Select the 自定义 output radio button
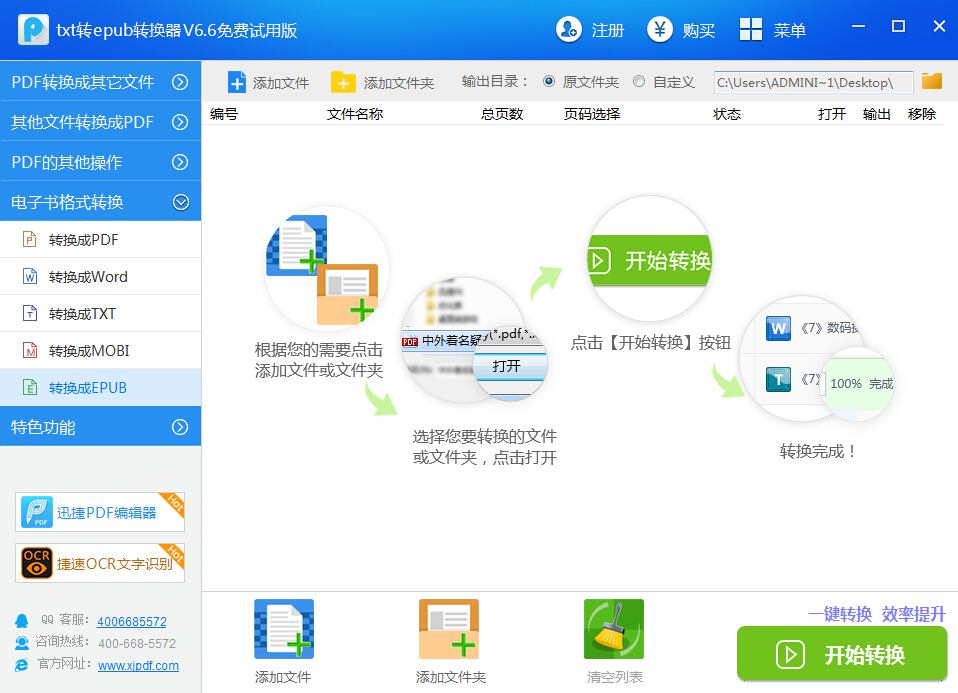The height and width of the screenshot is (693, 958). (x=638, y=81)
